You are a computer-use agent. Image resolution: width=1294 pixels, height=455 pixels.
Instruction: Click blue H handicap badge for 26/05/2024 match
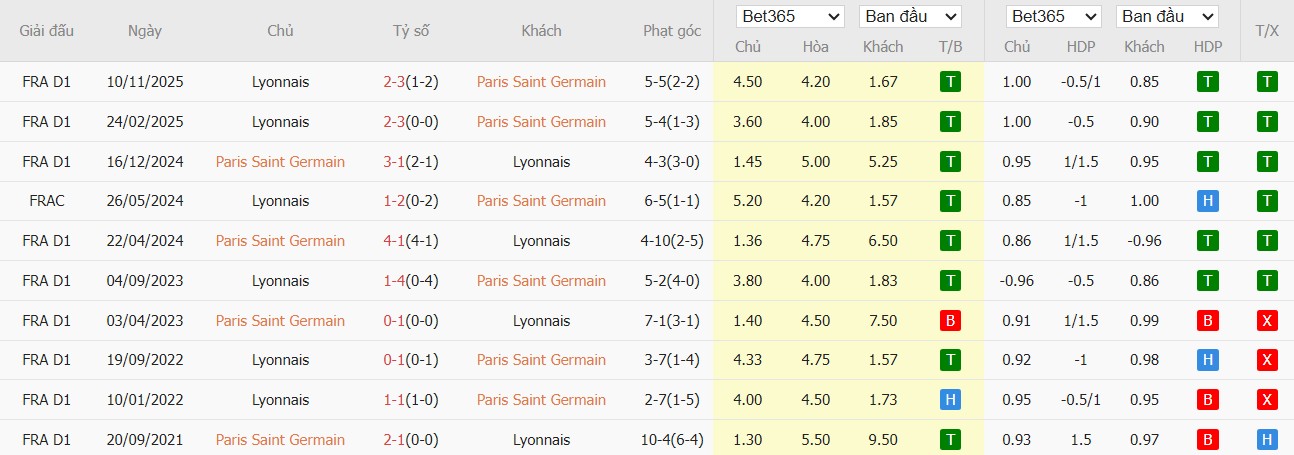click(1207, 201)
